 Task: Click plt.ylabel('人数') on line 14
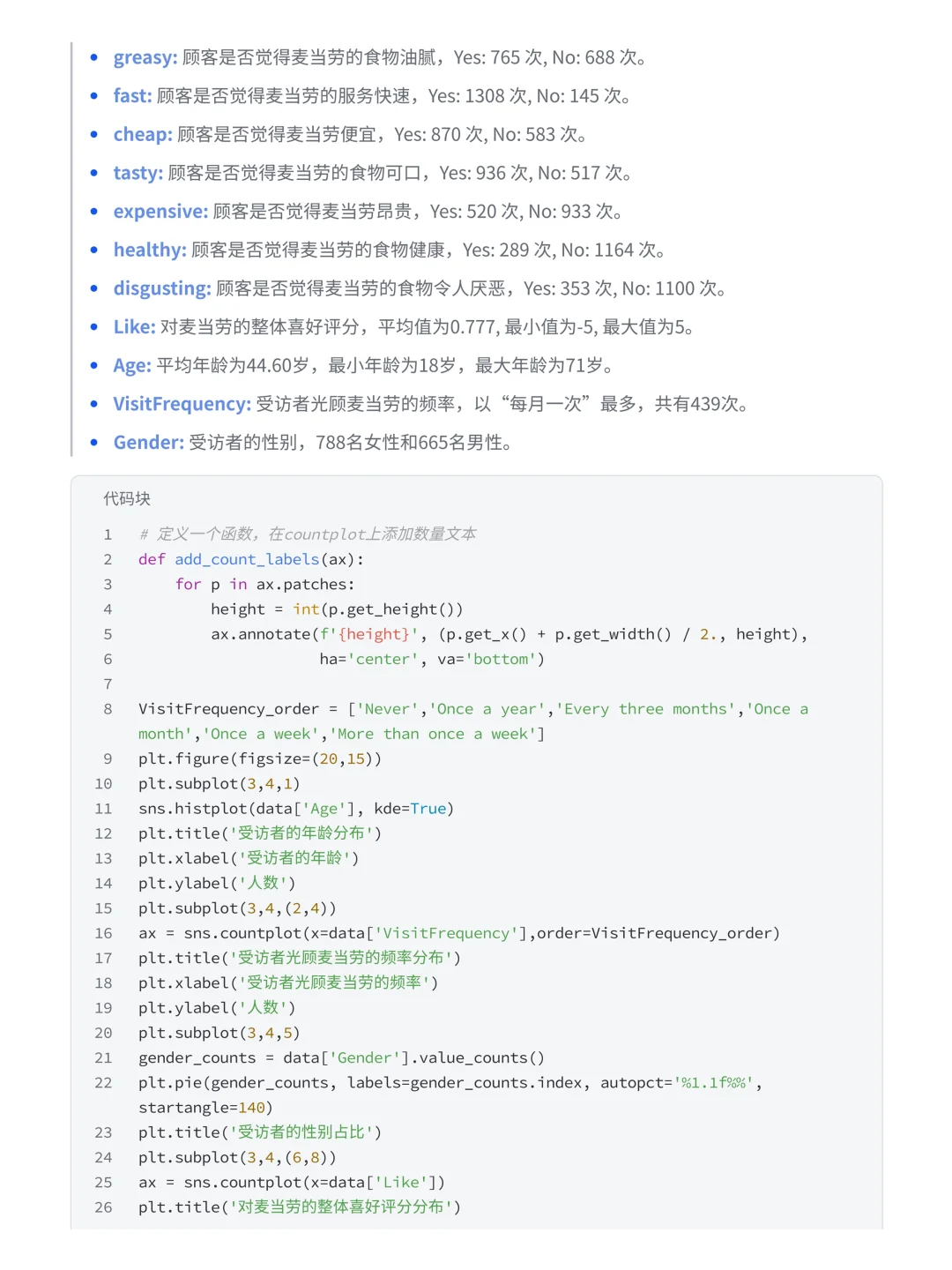click(217, 883)
